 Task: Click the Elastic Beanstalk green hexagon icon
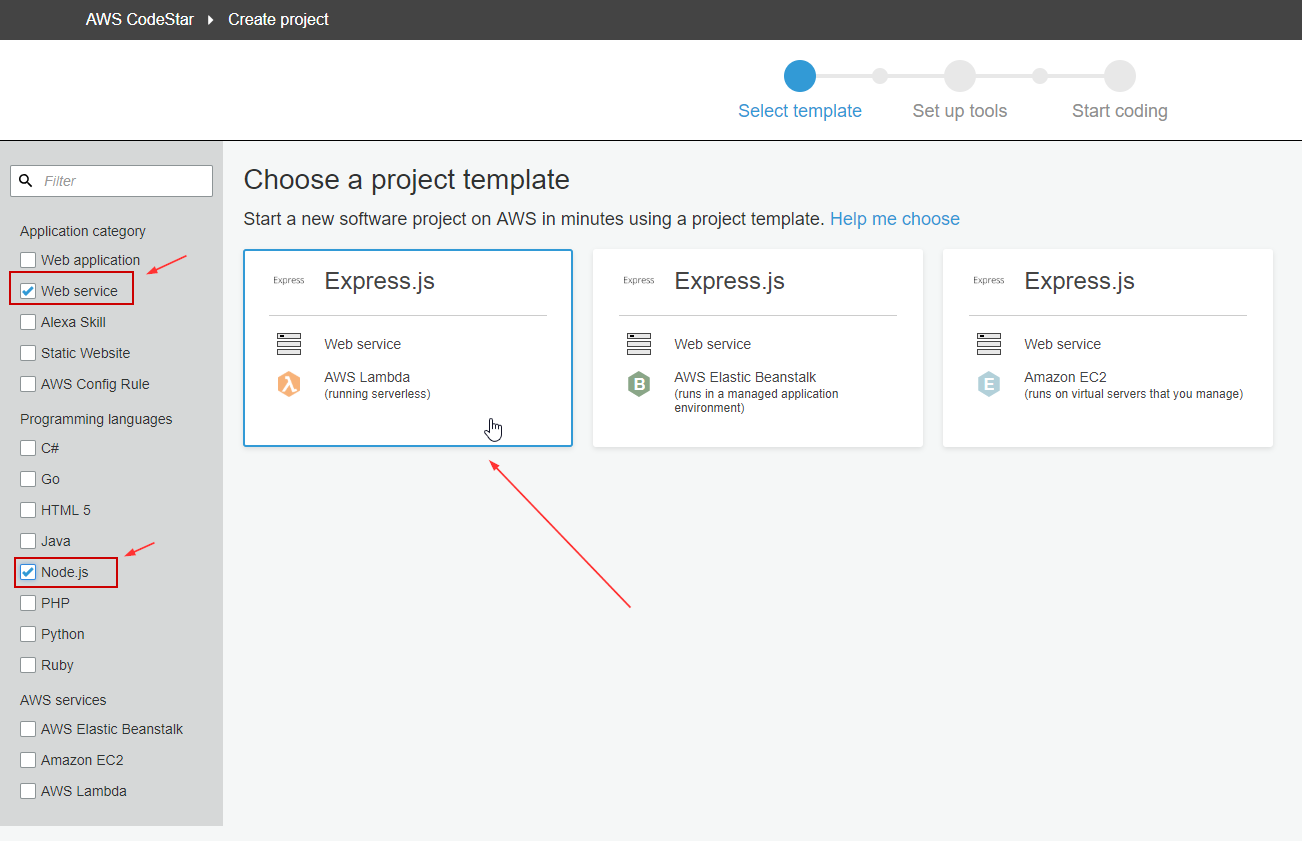point(639,384)
